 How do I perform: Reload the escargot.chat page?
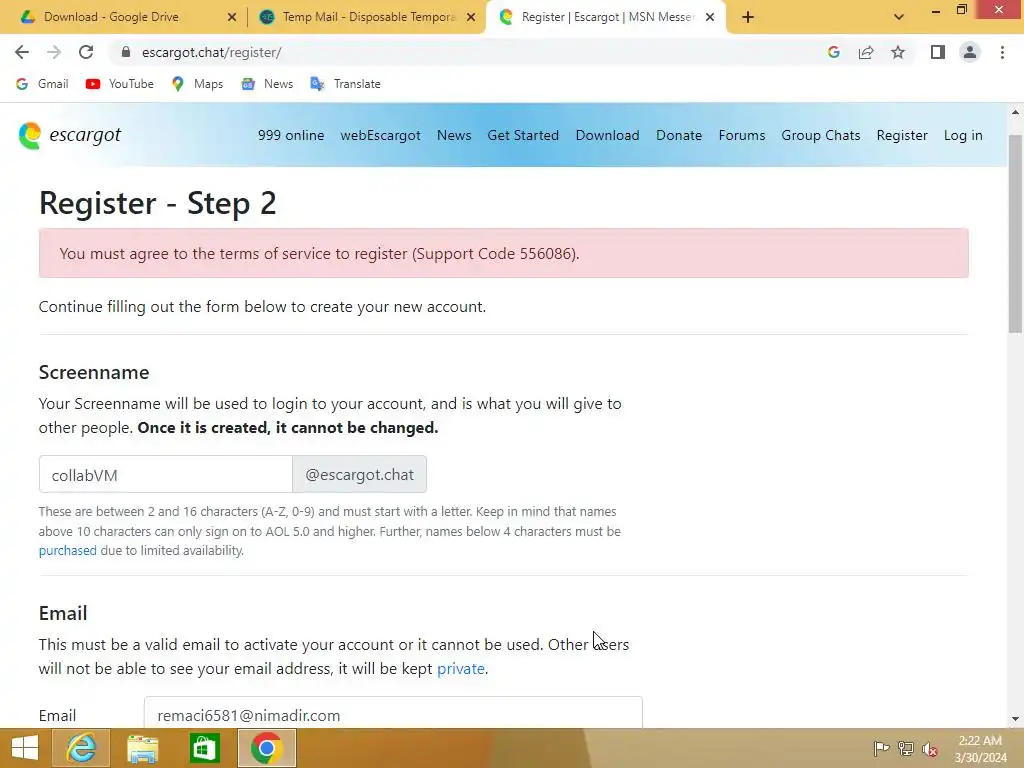point(86,52)
